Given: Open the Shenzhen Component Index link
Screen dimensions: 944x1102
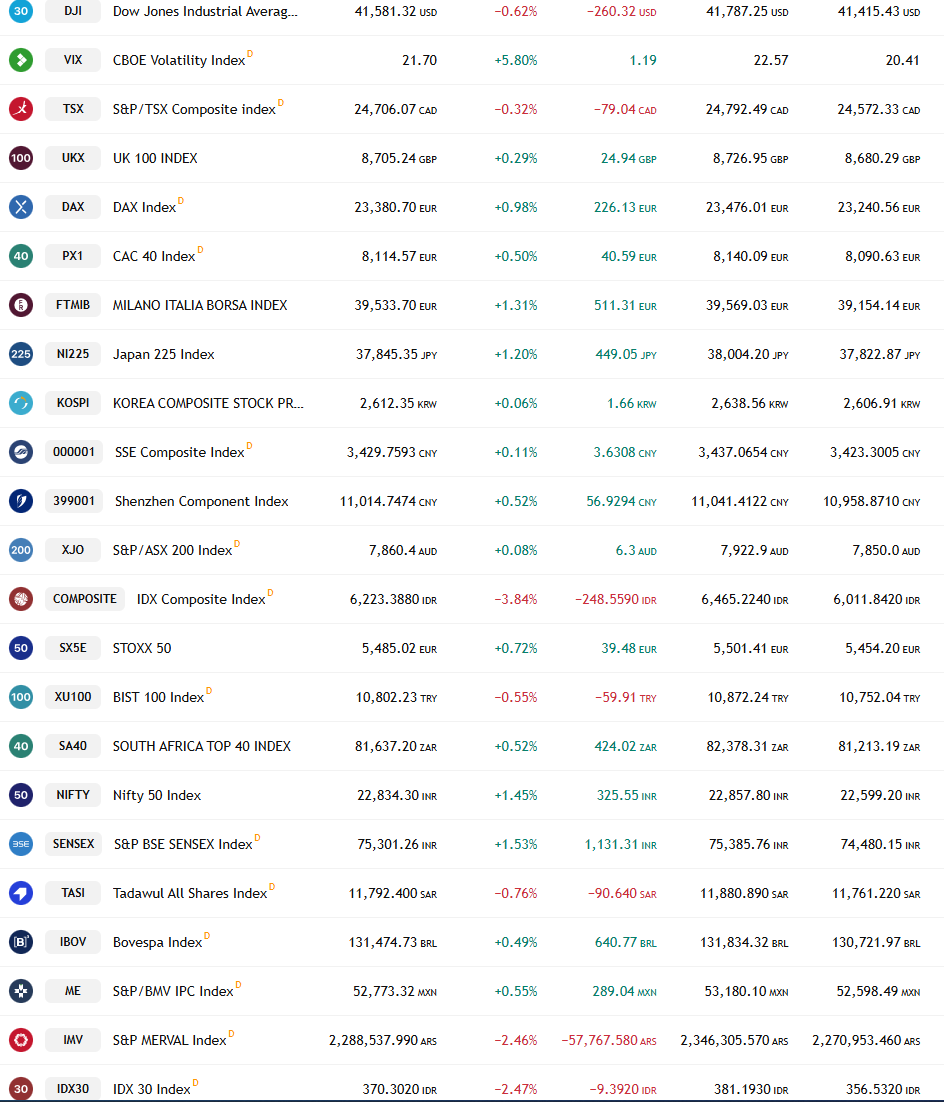Looking at the screenshot, I should (202, 501).
